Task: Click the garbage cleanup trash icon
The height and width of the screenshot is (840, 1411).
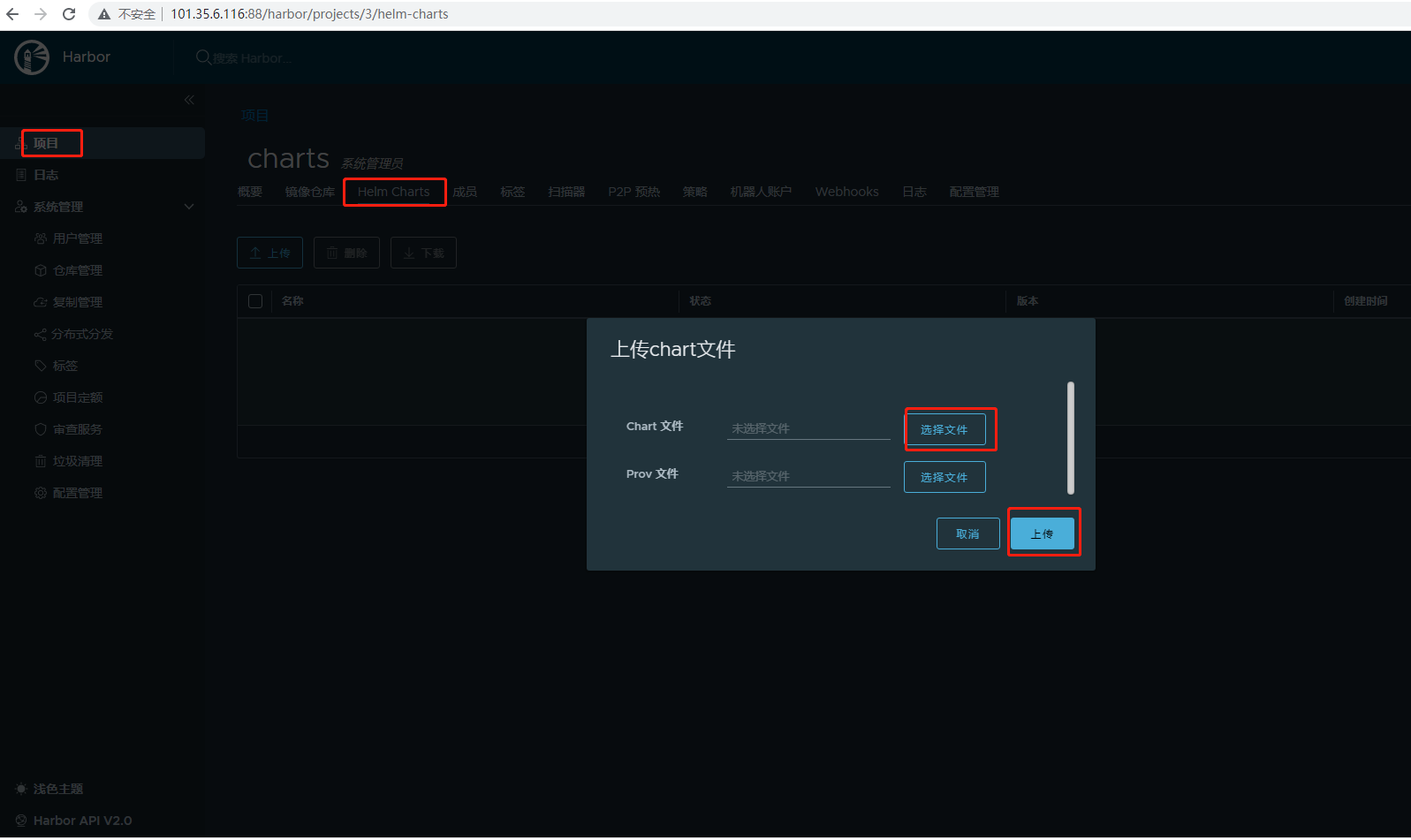Action: click(x=41, y=461)
